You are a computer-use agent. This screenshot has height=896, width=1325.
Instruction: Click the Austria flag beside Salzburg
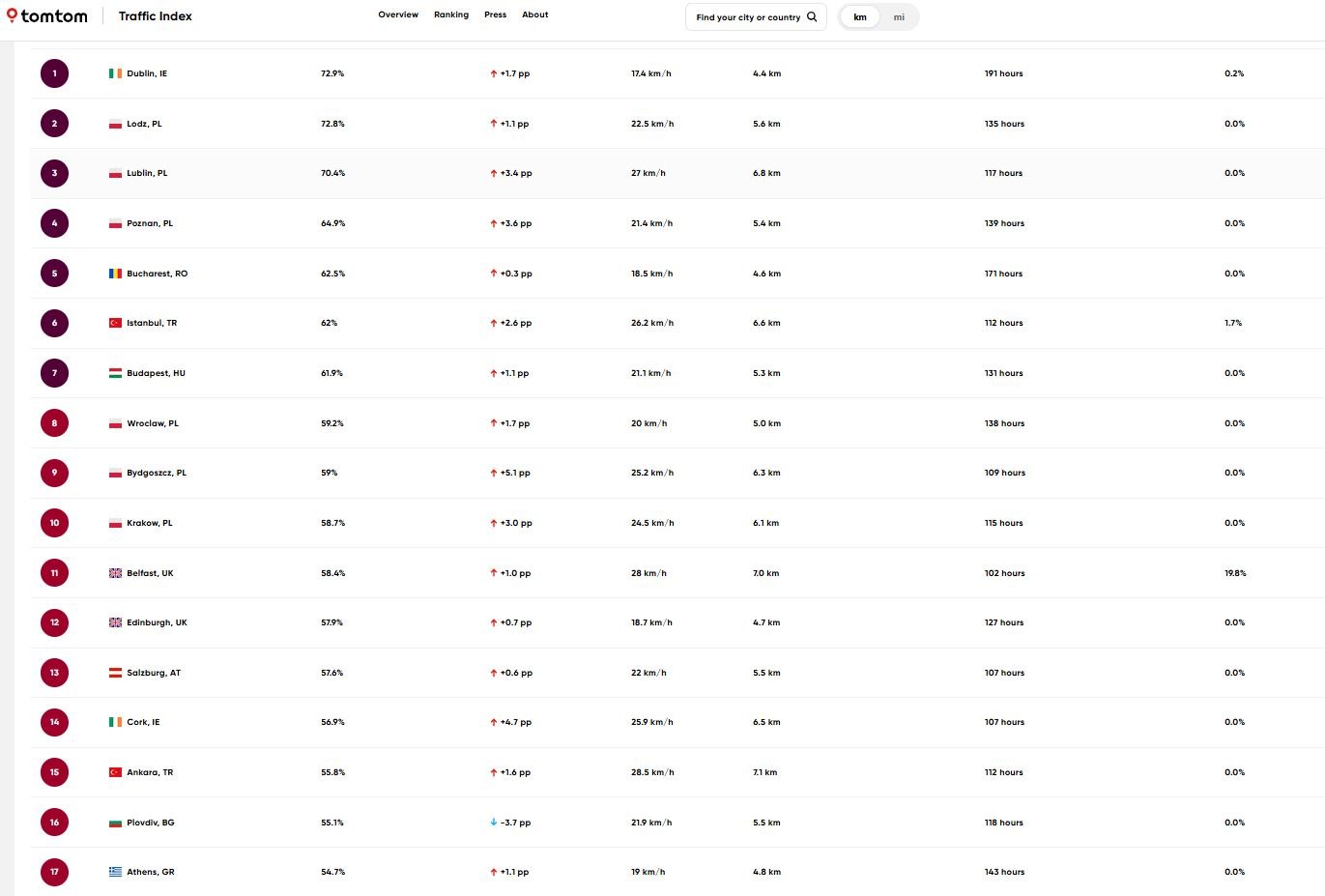pyautogui.click(x=115, y=673)
